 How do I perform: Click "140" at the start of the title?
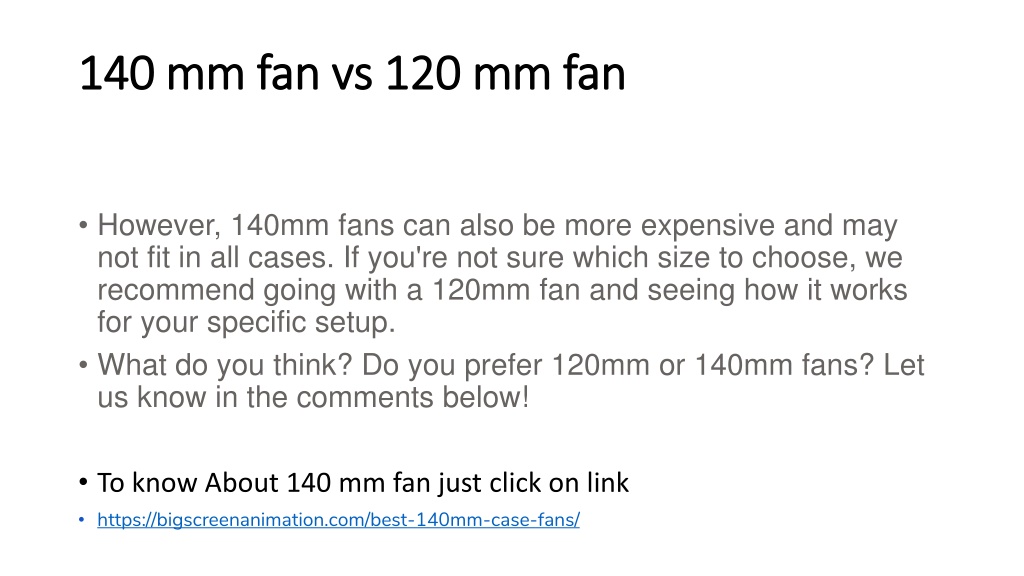[x=118, y=73]
